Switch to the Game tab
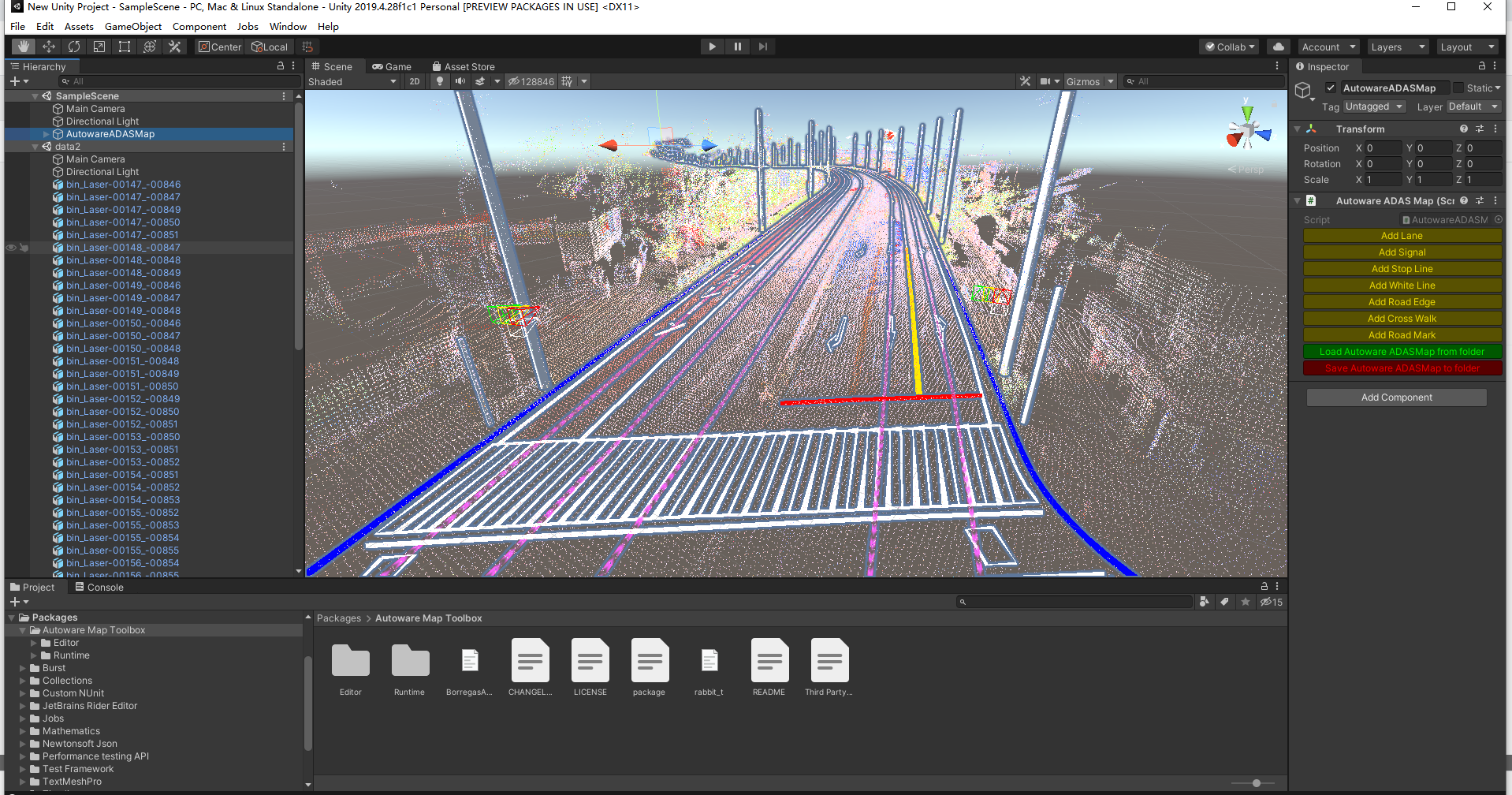Image resolution: width=1512 pixels, height=795 pixels. 393,66
